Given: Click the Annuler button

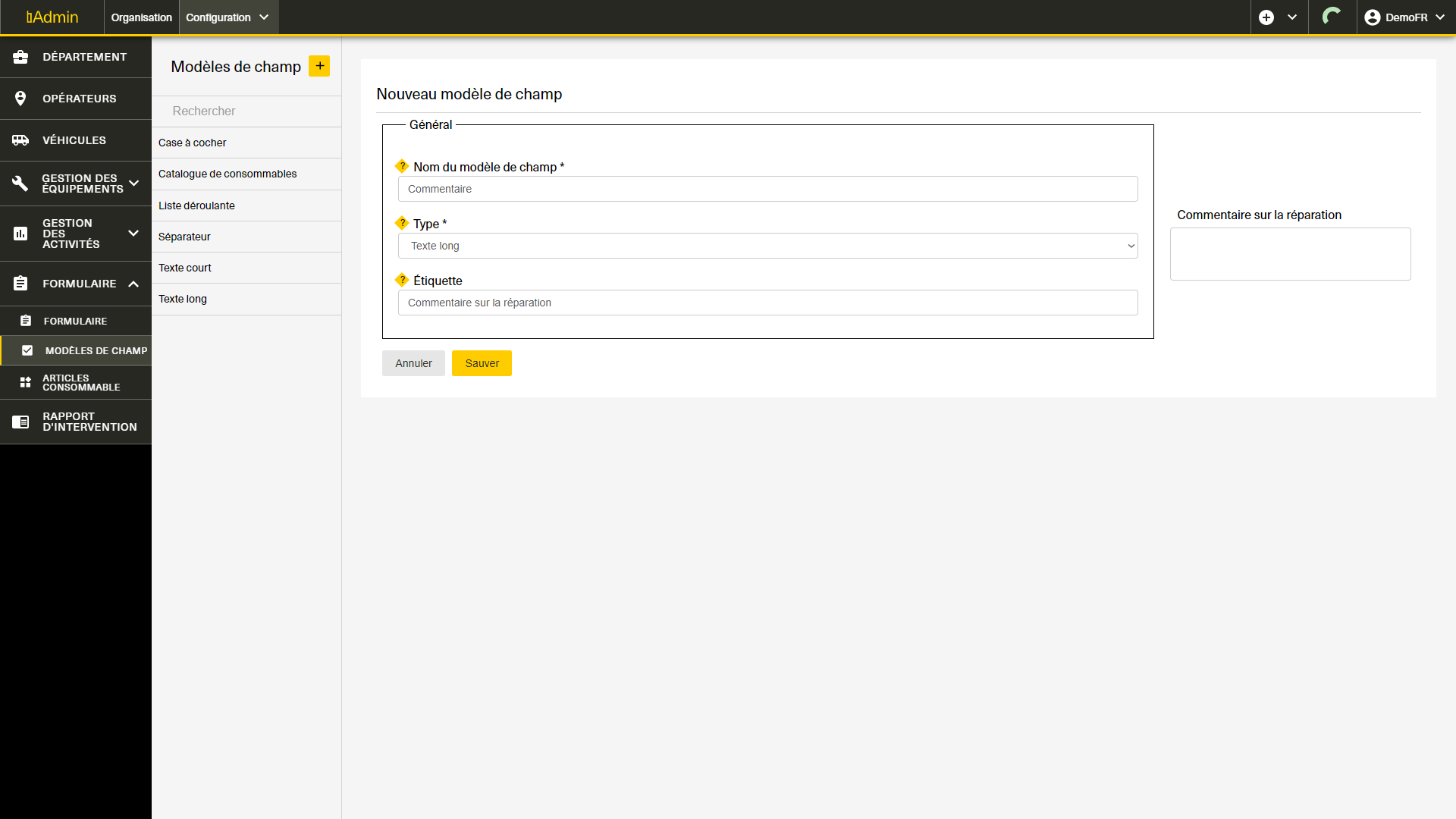Looking at the screenshot, I should (x=413, y=363).
